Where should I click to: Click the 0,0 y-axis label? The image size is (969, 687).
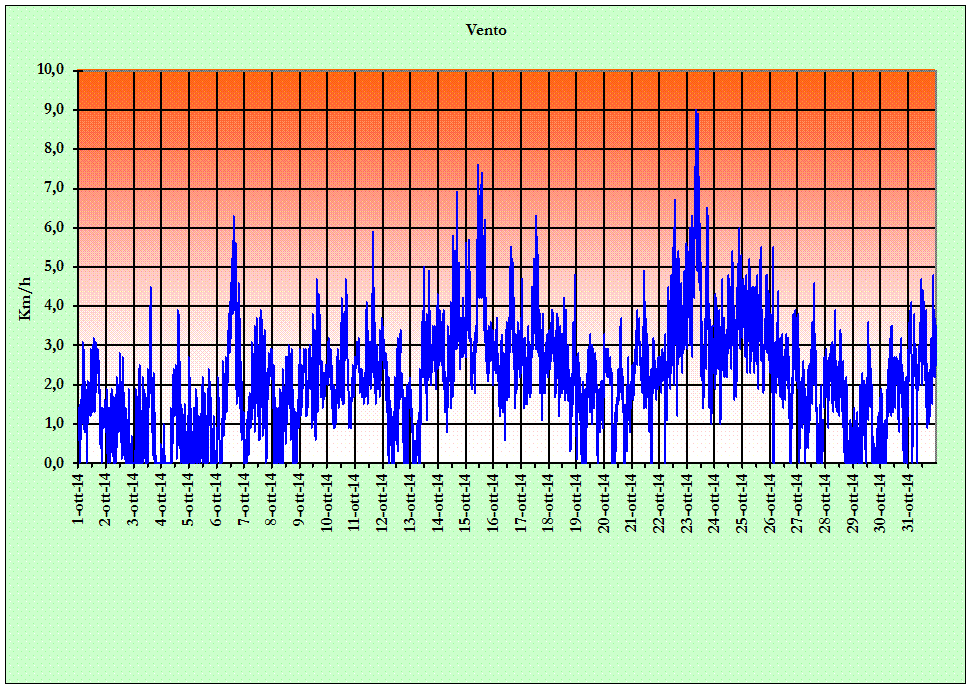(x=54, y=463)
